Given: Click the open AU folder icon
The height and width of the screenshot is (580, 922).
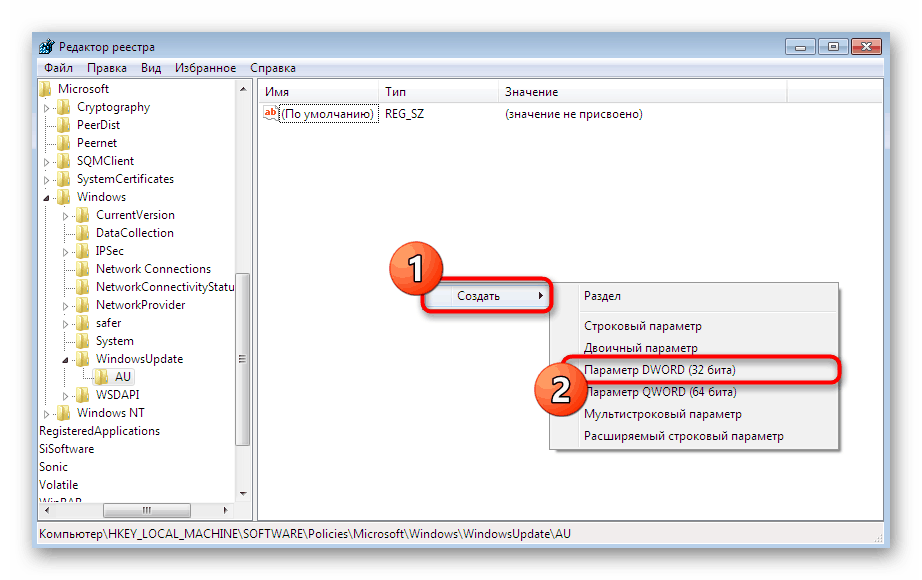Looking at the screenshot, I should (103, 377).
